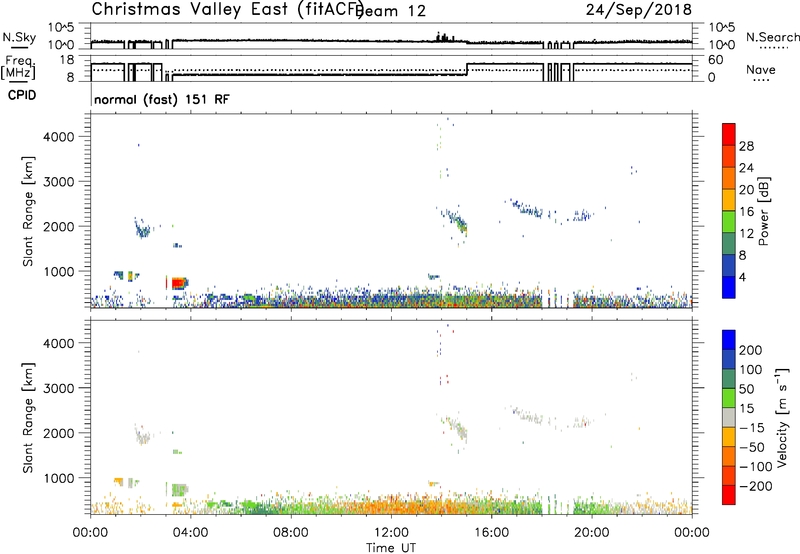Image resolution: width=800 pixels, height=554 pixels.
Task: Click the date '24/Sep/2018'
Action: click(x=639, y=10)
